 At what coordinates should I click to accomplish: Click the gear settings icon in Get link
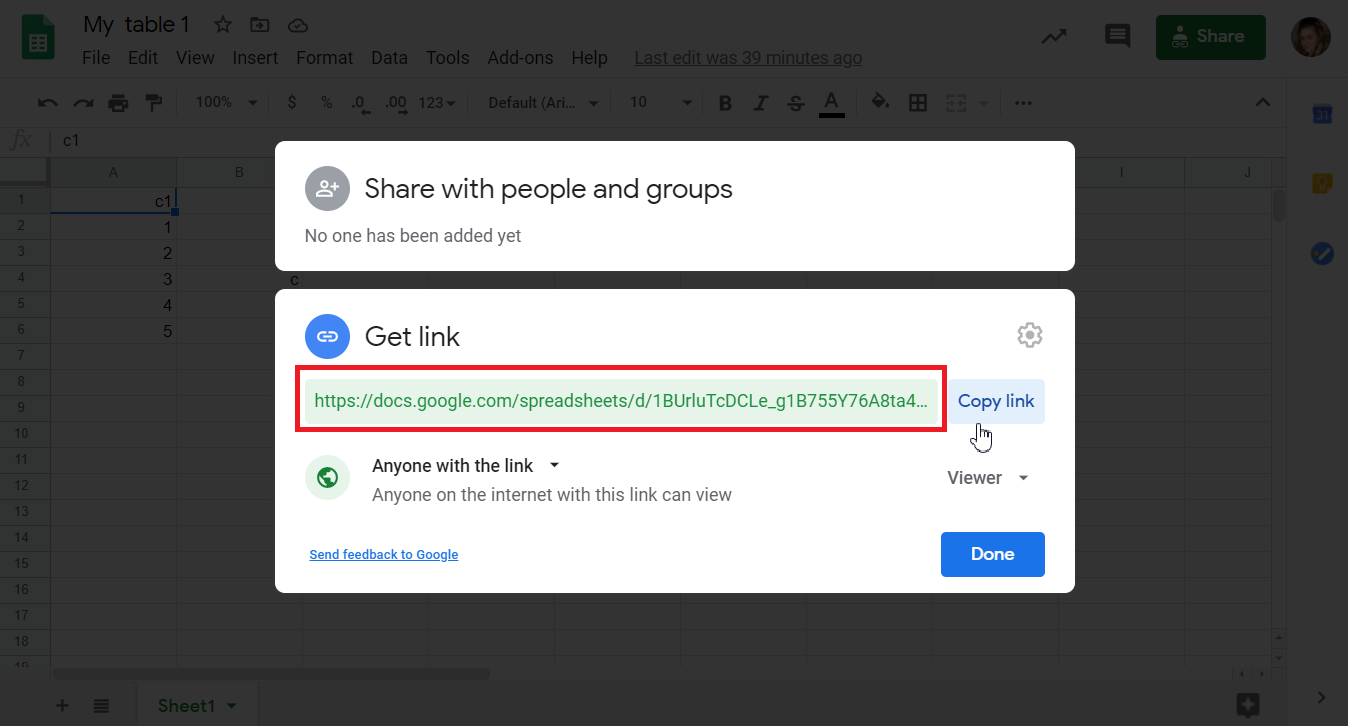pyautogui.click(x=1029, y=335)
